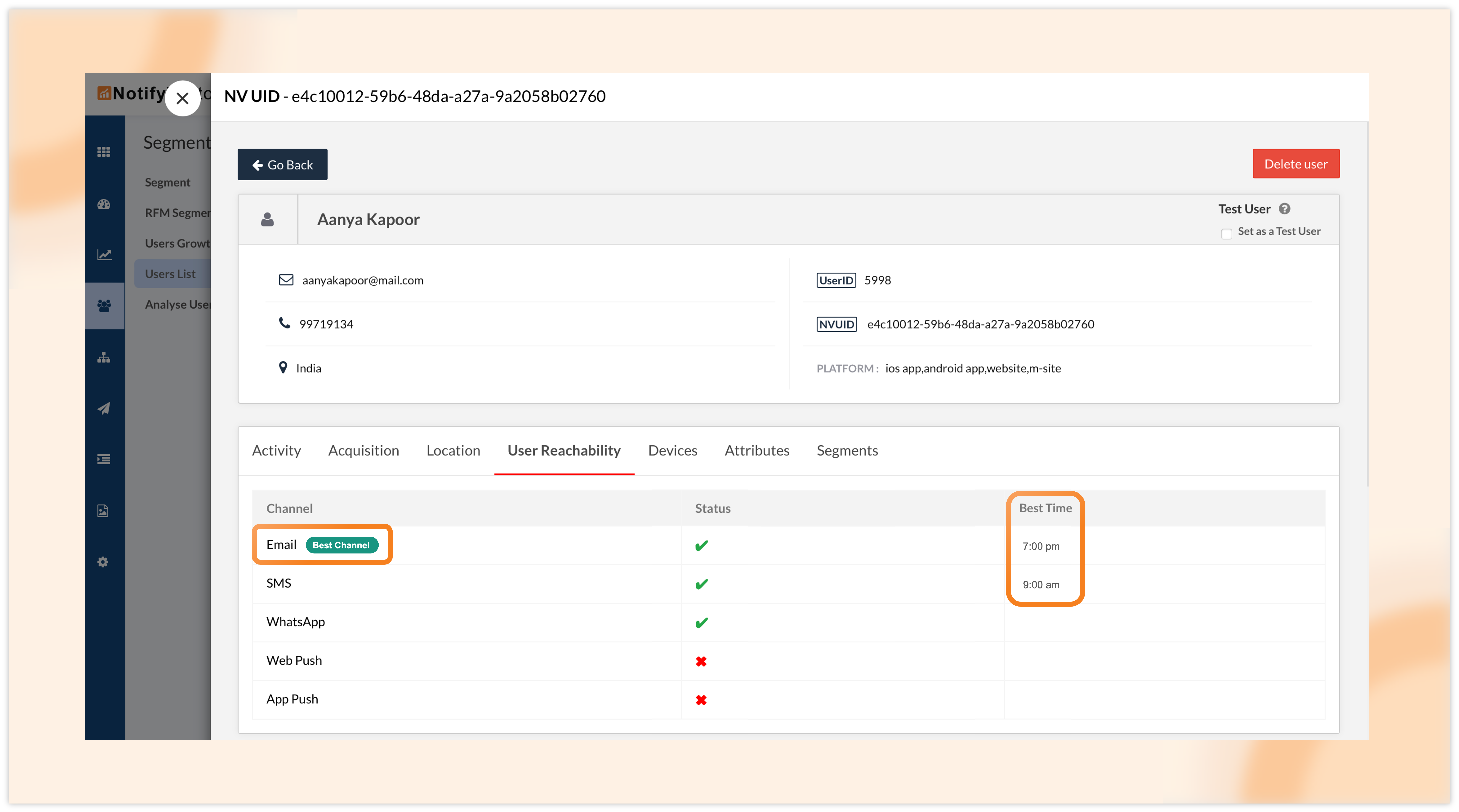Click the grid apps icon in sidebar
The width and height of the screenshot is (1459, 812).
click(104, 152)
